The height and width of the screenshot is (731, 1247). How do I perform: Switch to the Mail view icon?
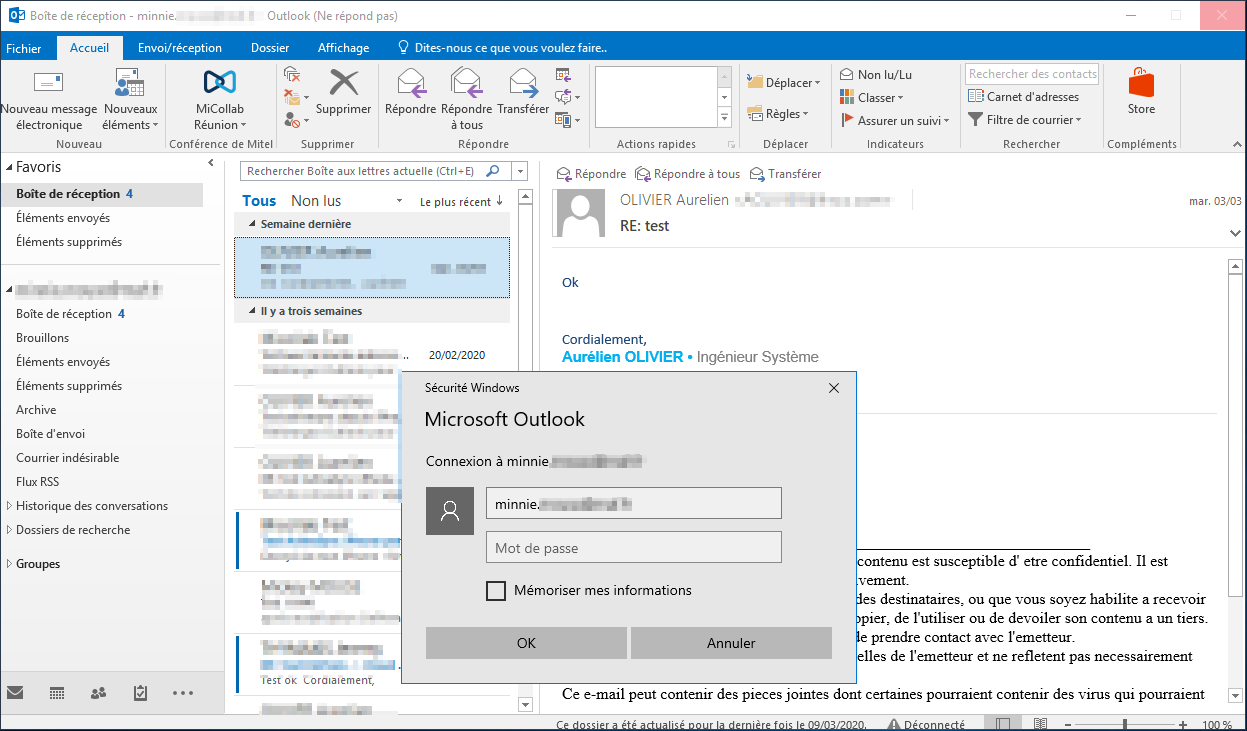pos(15,692)
